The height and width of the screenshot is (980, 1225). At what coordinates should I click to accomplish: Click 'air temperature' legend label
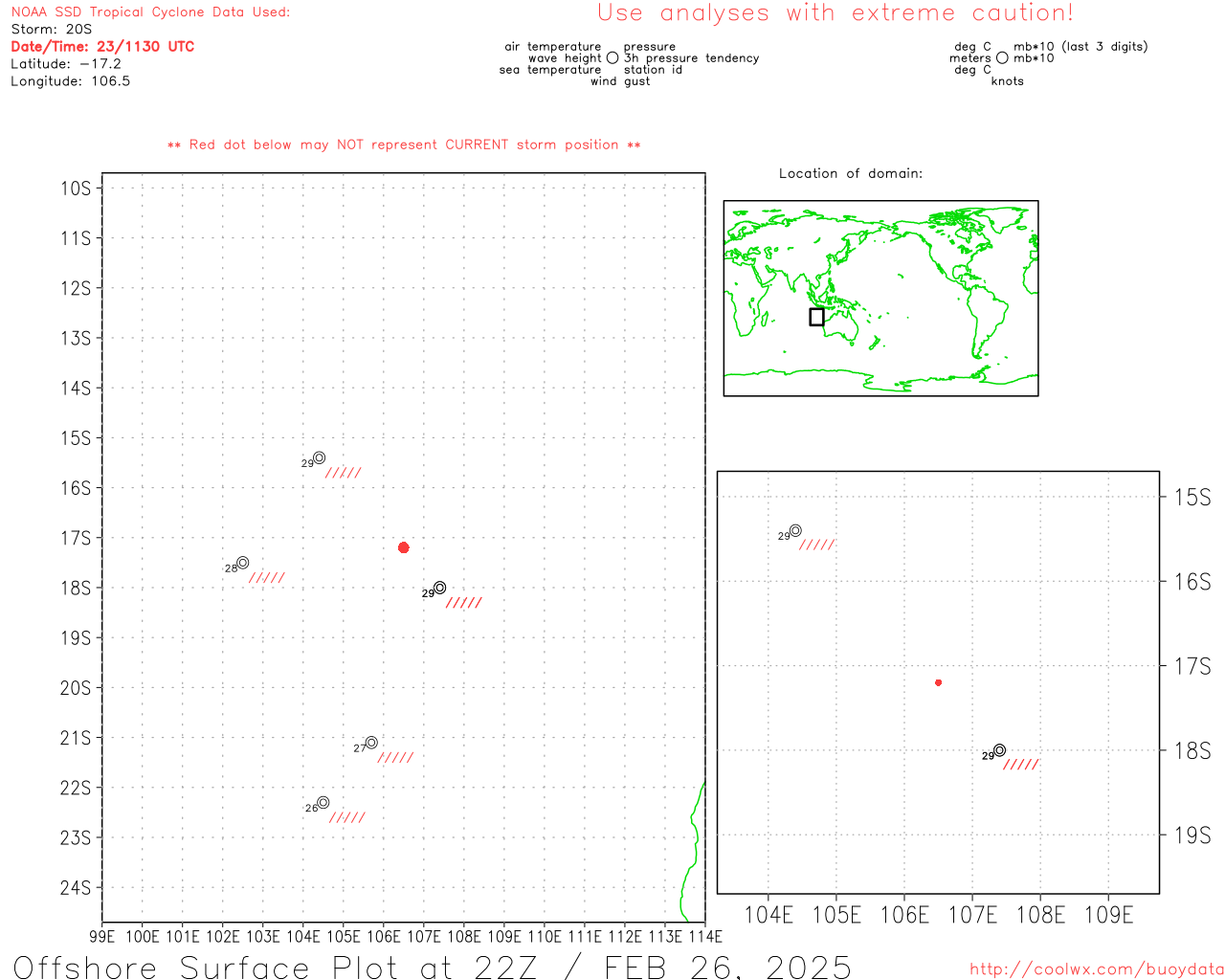(x=553, y=47)
